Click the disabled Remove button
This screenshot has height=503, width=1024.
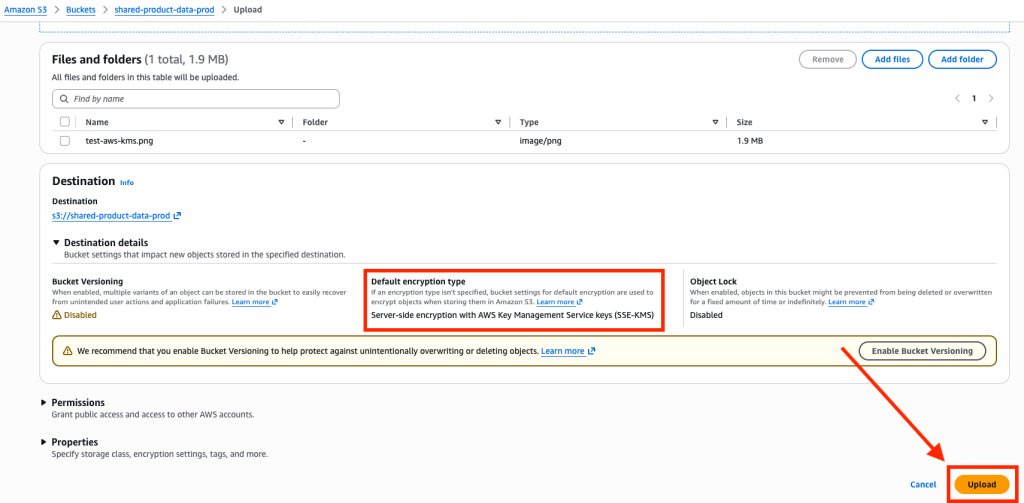(x=827, y=59)
